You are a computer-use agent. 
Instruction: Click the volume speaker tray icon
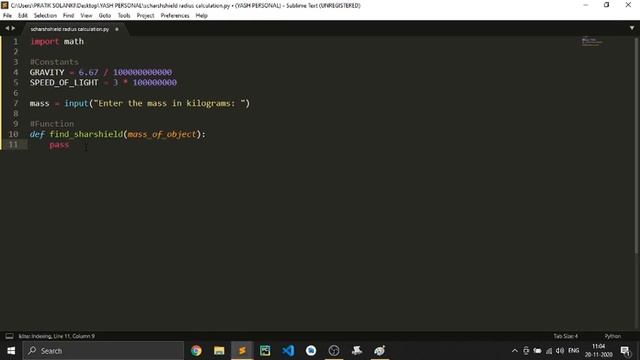(x=560, y=351)
